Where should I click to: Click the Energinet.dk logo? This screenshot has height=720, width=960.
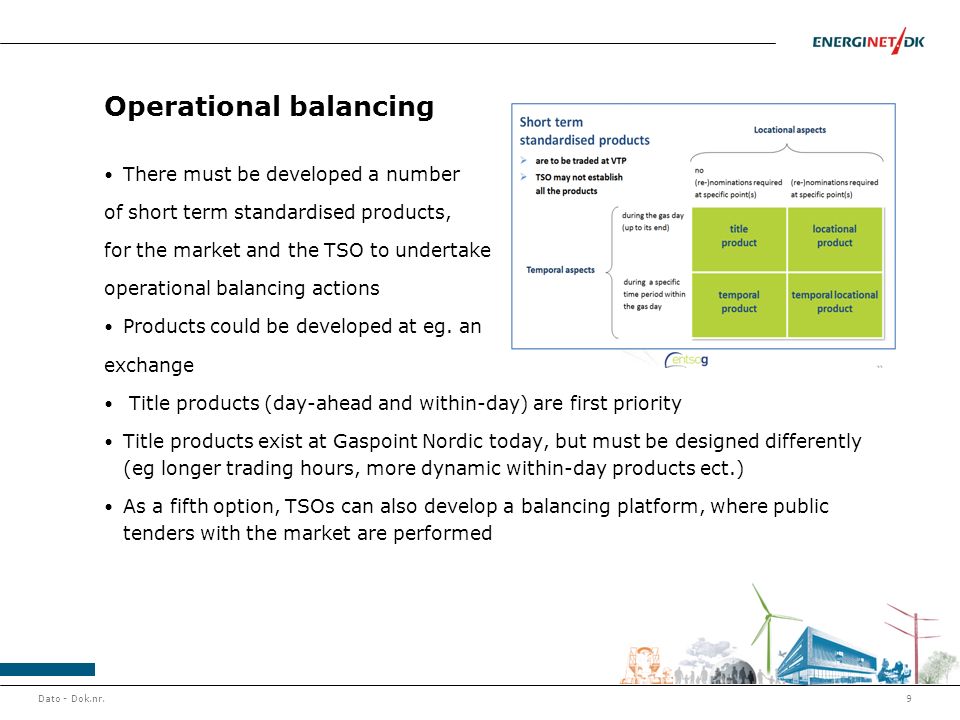[x=868, y=41]
